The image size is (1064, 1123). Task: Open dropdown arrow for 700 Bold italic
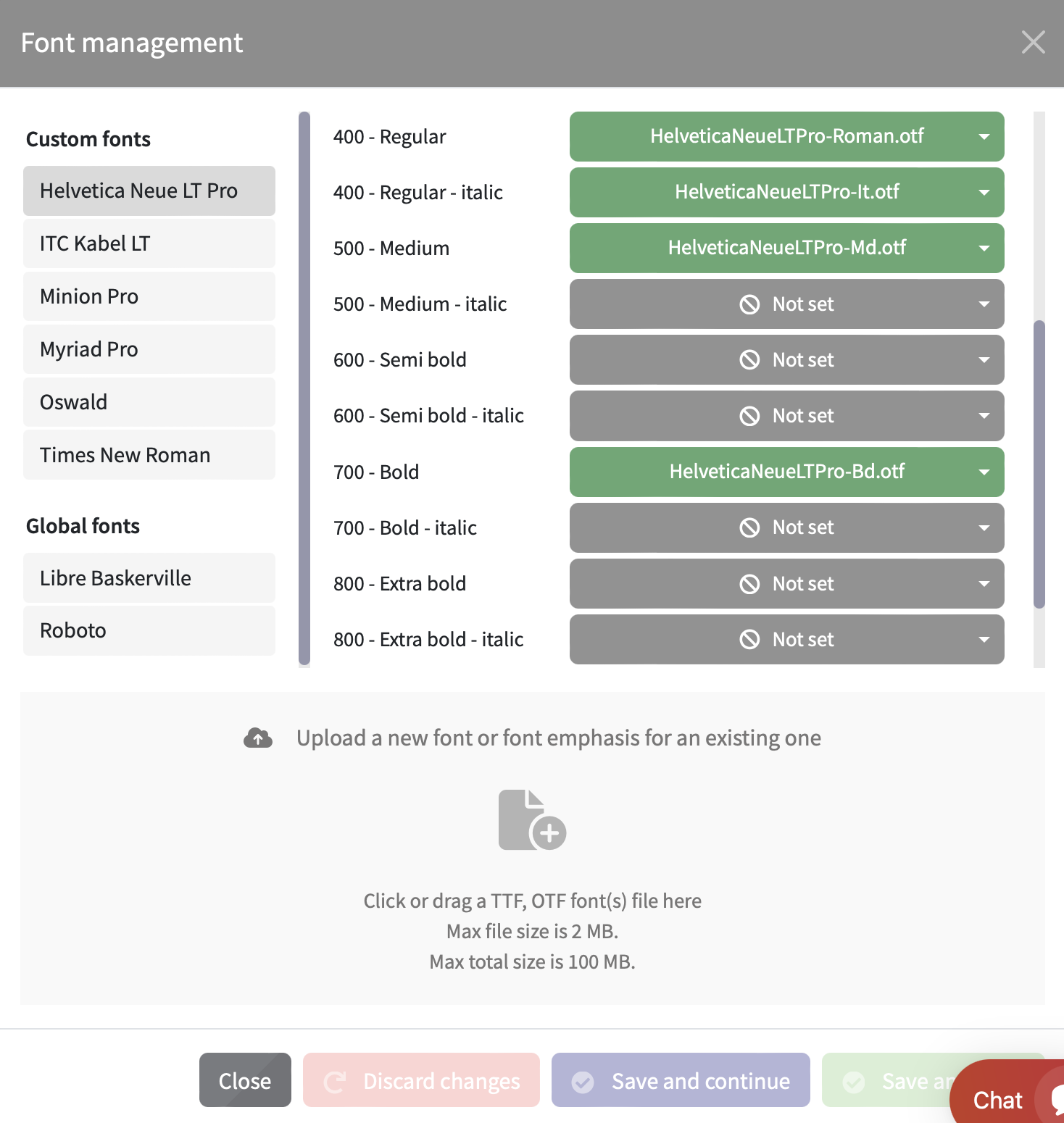(984, 527)
